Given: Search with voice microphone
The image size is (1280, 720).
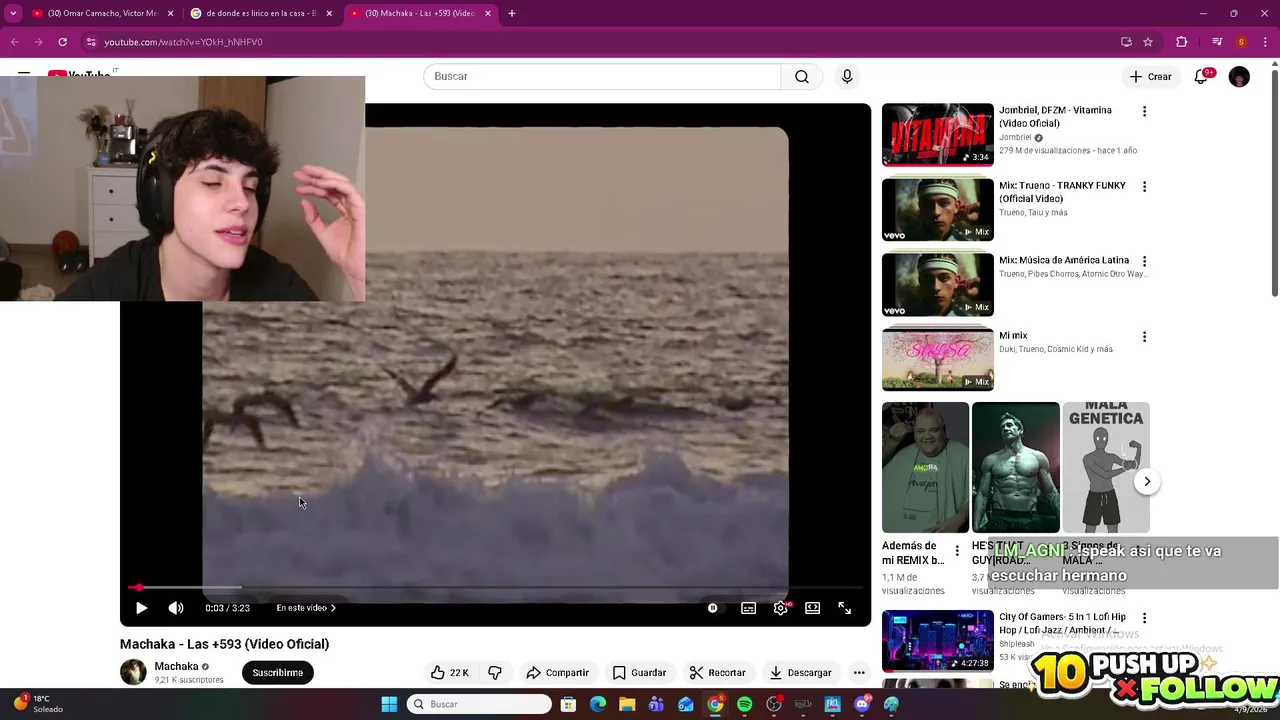Looking at the screenshot, I should [x=847, y=76].
